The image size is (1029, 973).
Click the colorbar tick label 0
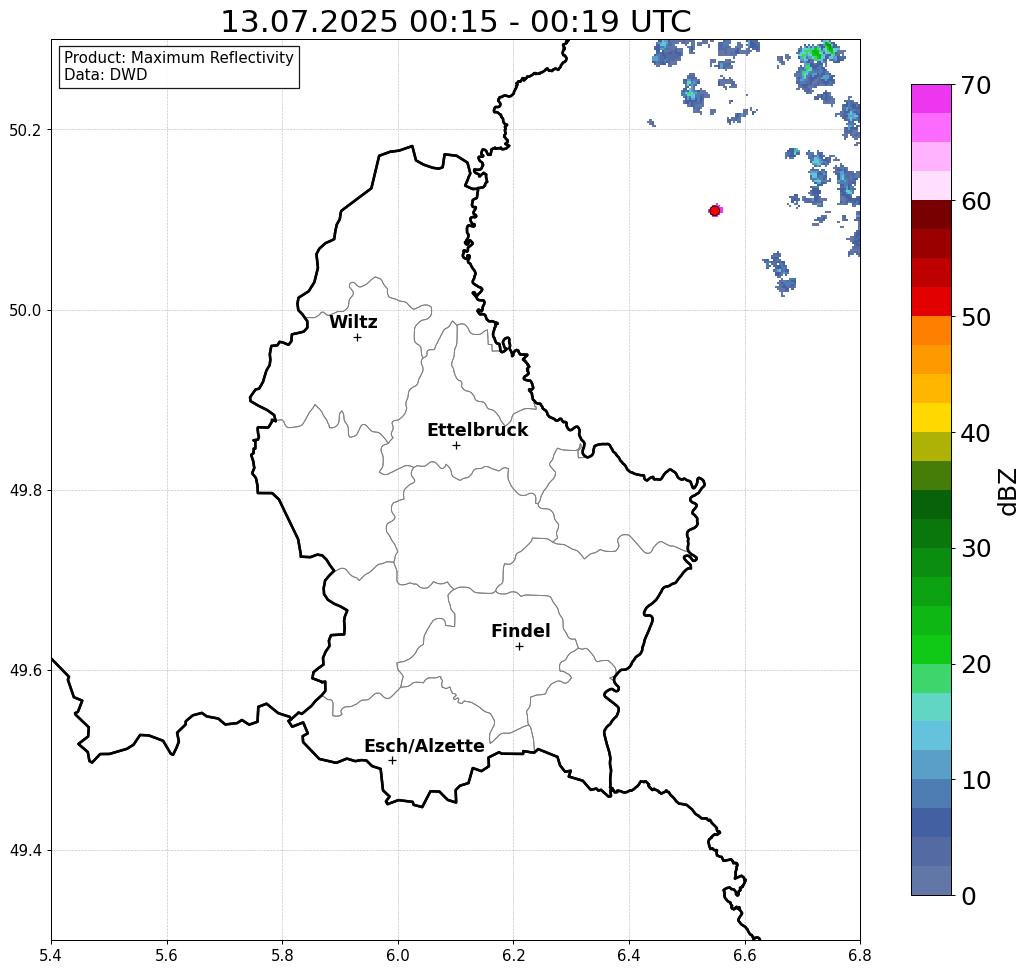click(969, 896)
